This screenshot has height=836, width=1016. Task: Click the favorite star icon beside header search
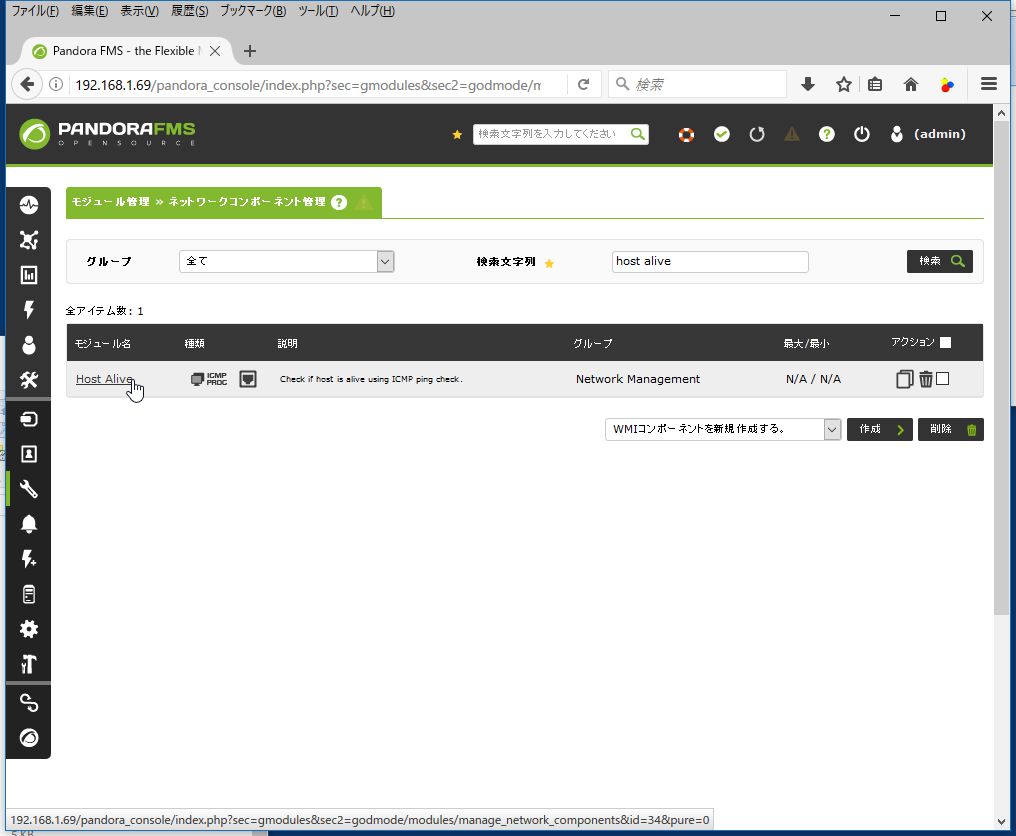[457, 135]
